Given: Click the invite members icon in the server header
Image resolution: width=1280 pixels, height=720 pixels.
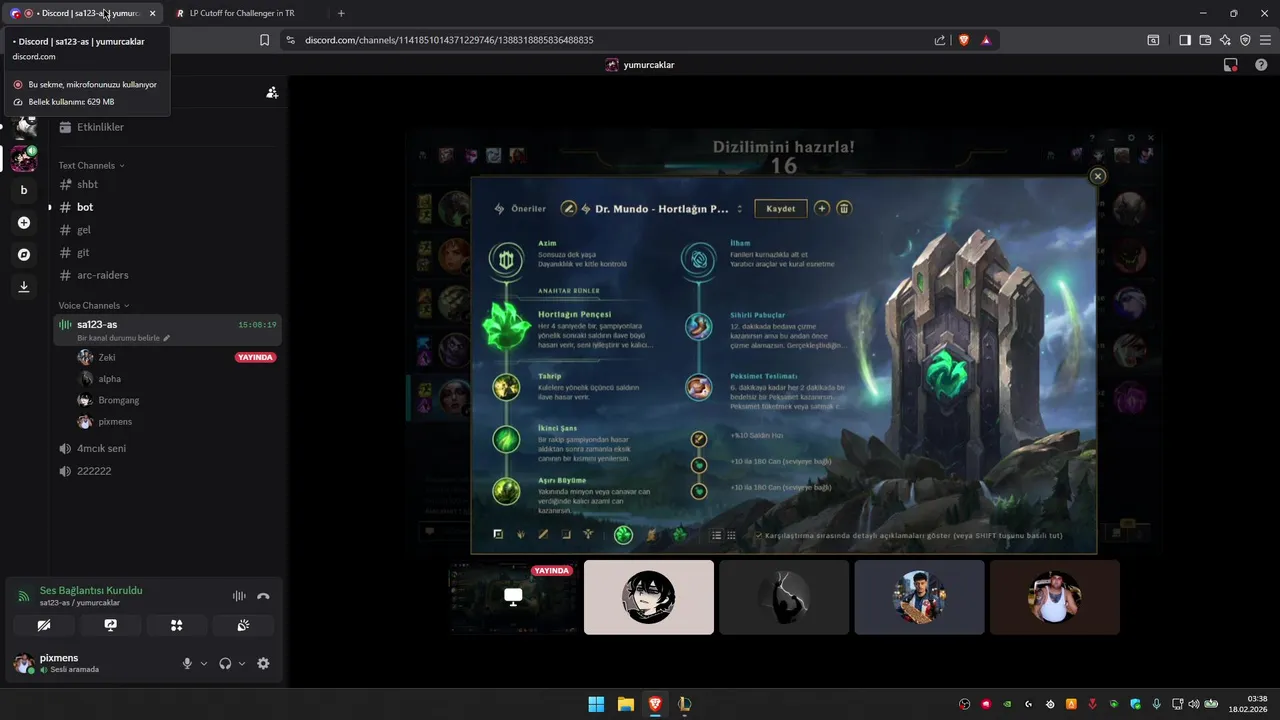Looking at the screenshot, I should (x=272, y=92).
